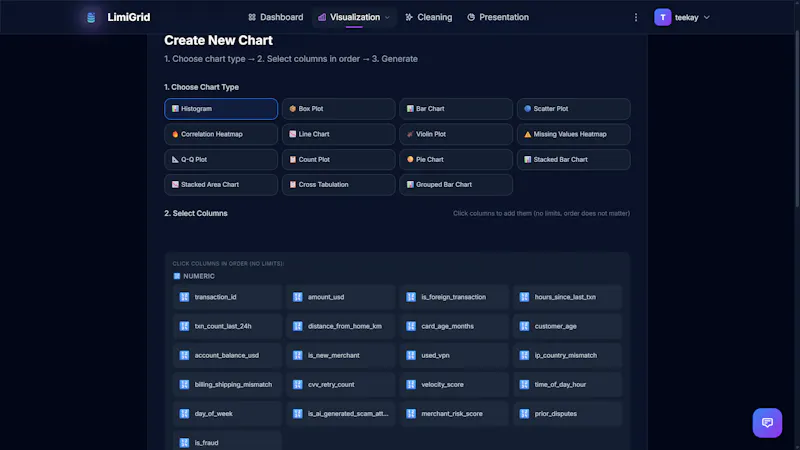800x450 pixels.
Task: Open the chat support button
Action: tap(767, 422)
